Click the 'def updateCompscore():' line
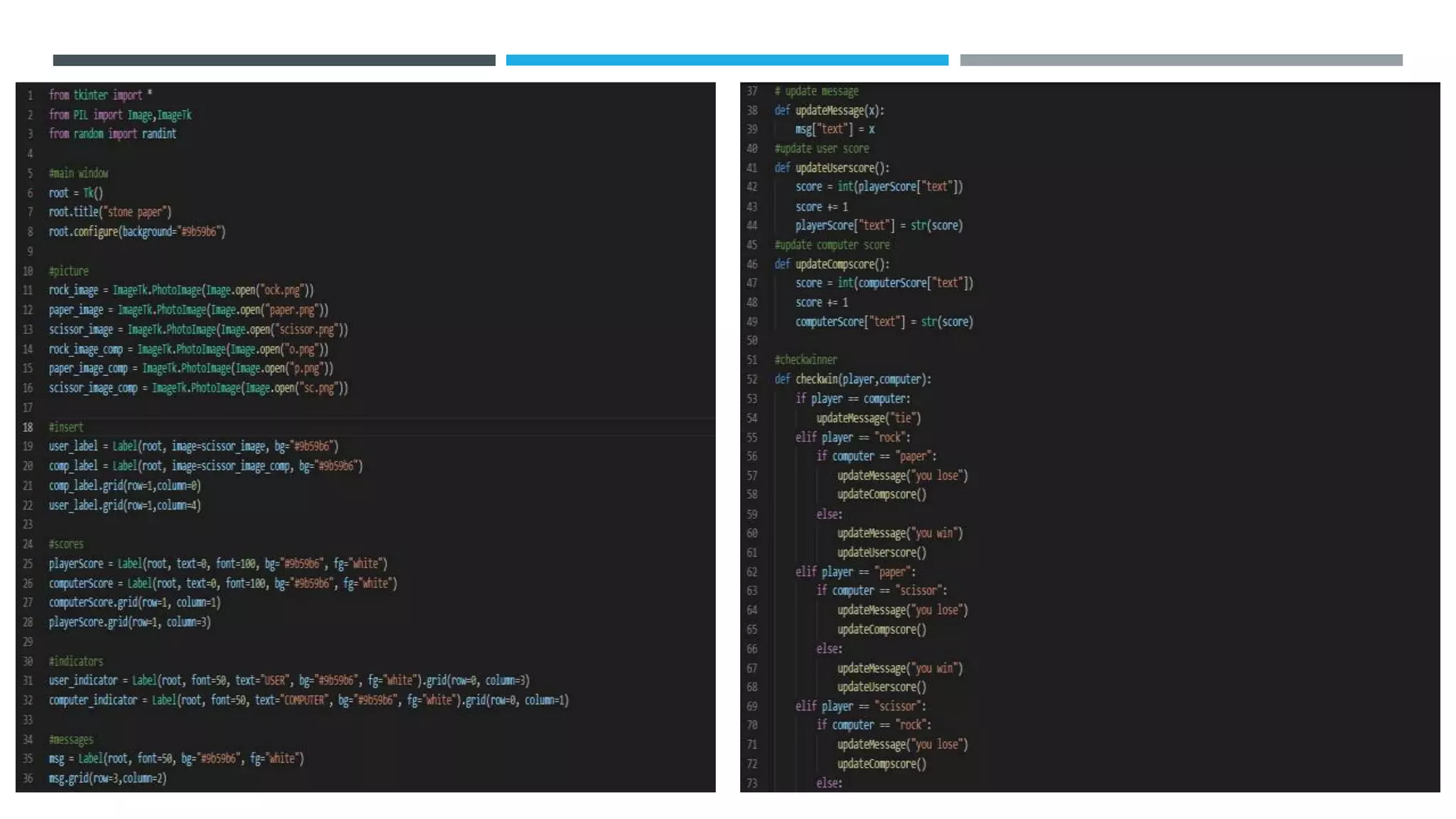This screenshot has width=1456, height=819. [x=832, y=264]
